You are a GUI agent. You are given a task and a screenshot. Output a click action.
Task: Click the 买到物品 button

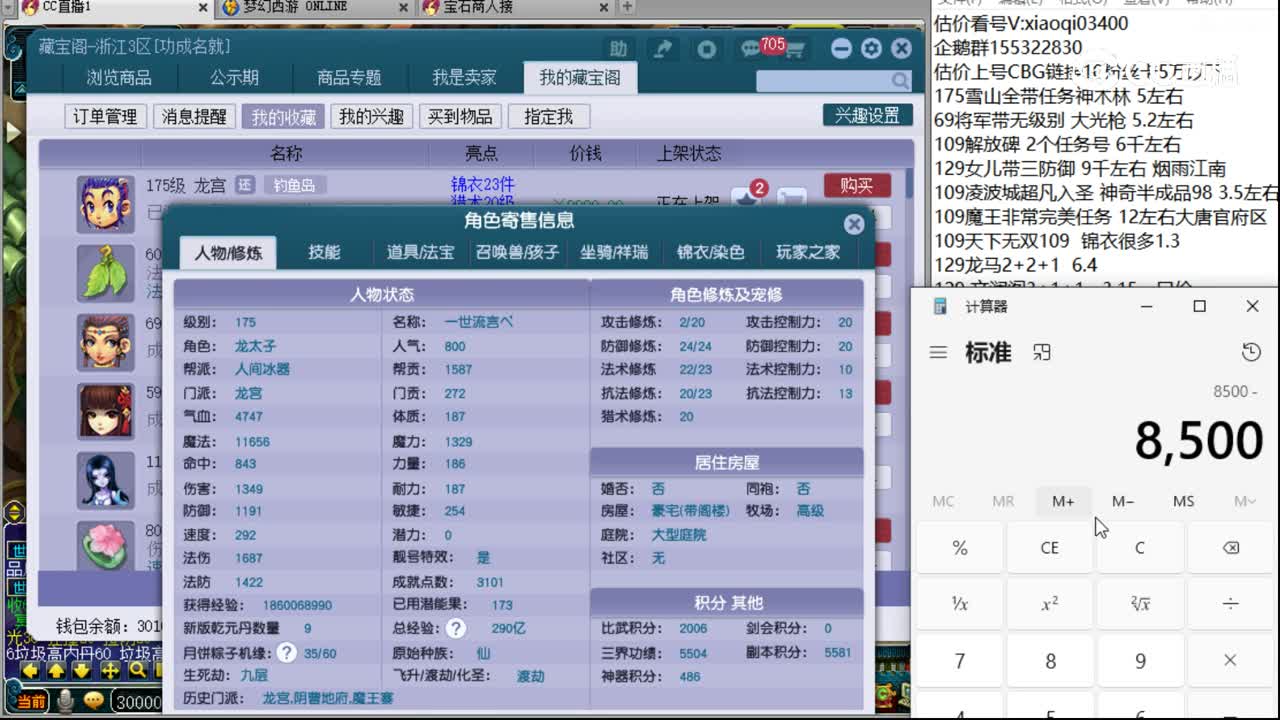pyautogui.click(x=460, y=117)
